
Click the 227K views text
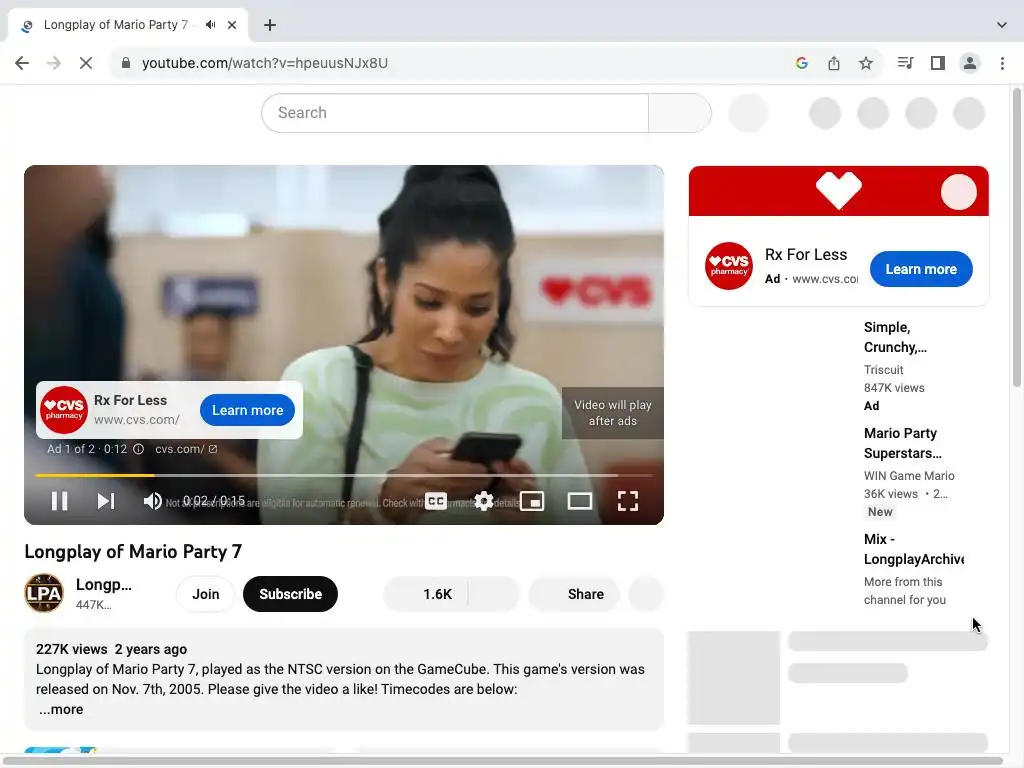click(71, 649)
